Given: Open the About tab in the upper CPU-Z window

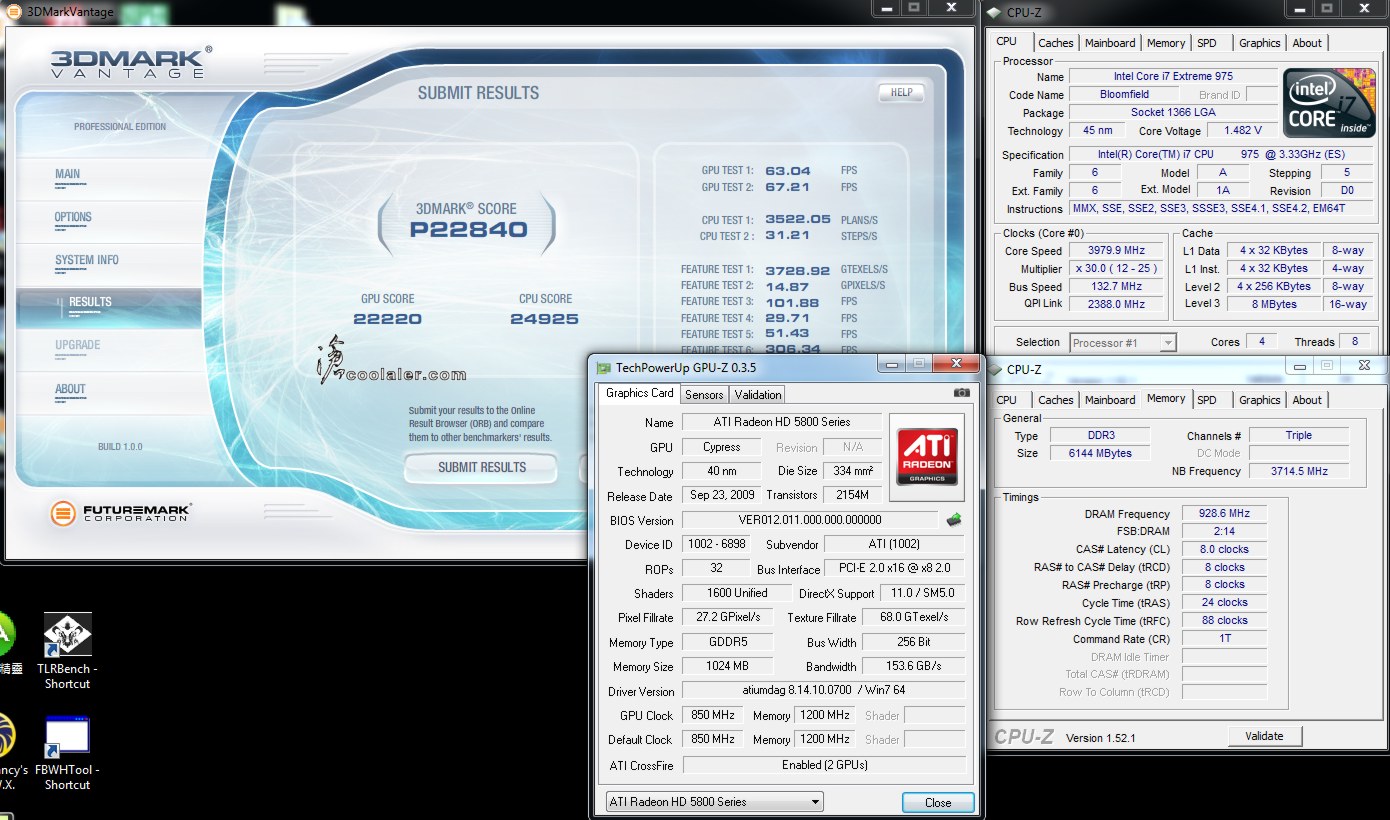Looking at the screenshot, I should tap(1307, 43).
